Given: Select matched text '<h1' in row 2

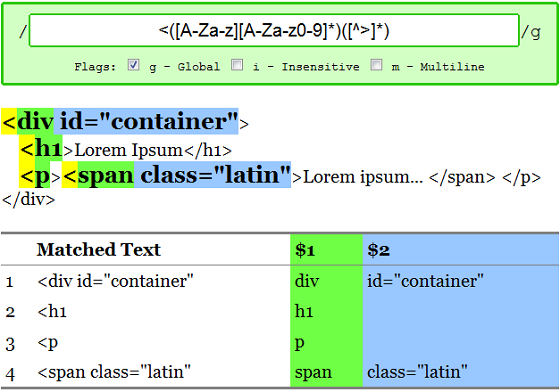Looking at the screenshot, I should tap(52, 312).
